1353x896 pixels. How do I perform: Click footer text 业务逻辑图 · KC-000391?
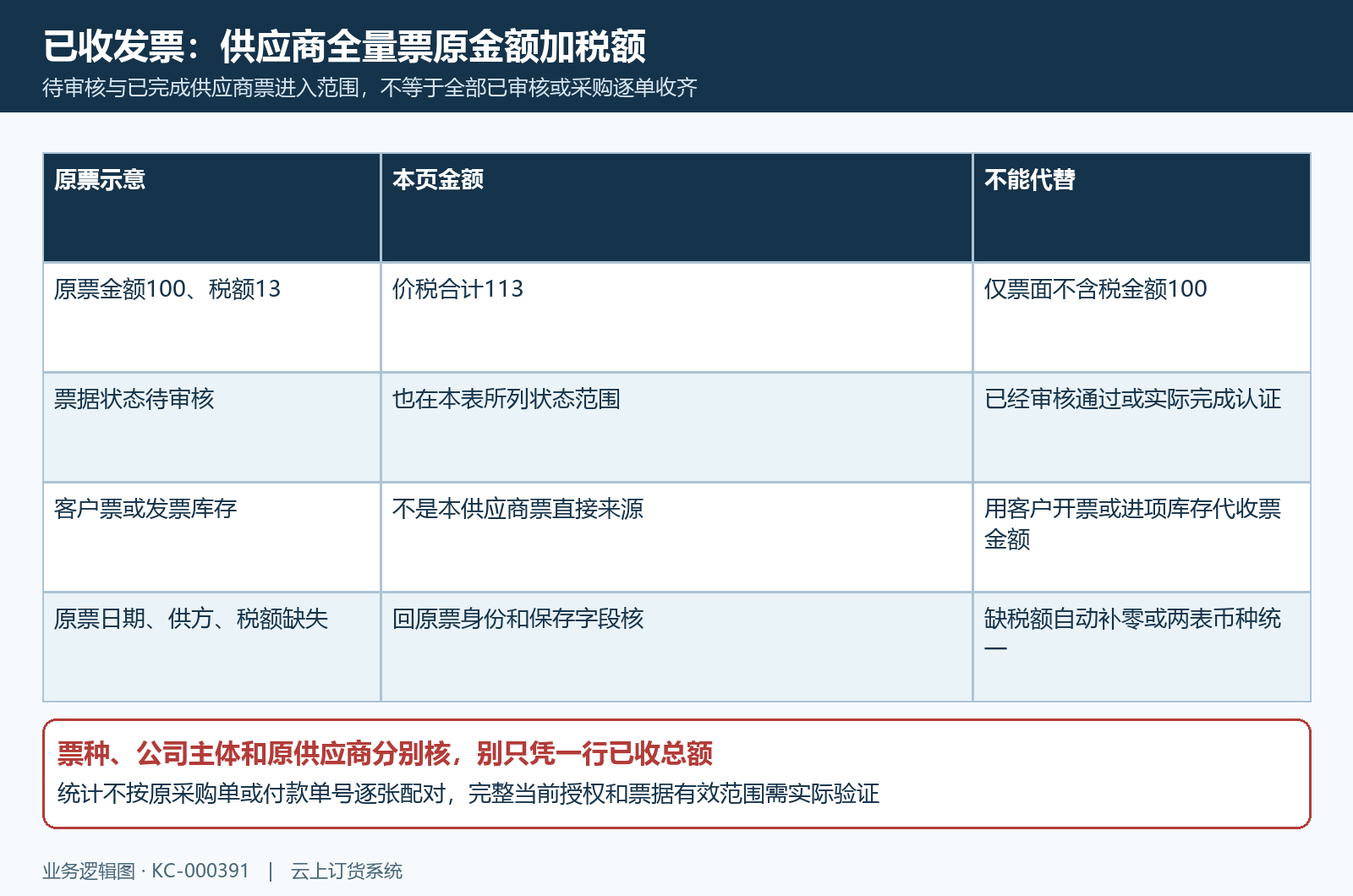coord(146,871)
